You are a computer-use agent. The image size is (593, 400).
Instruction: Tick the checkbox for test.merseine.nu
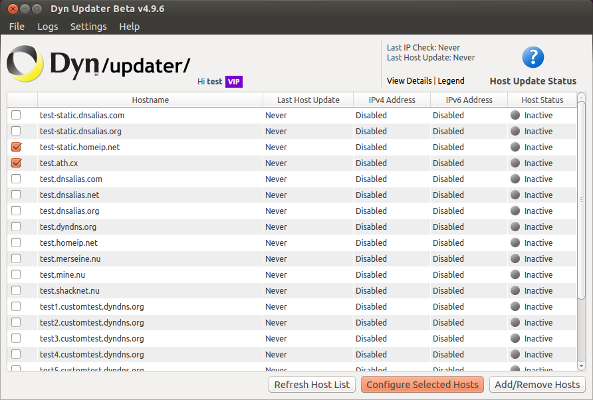point(16,259)
